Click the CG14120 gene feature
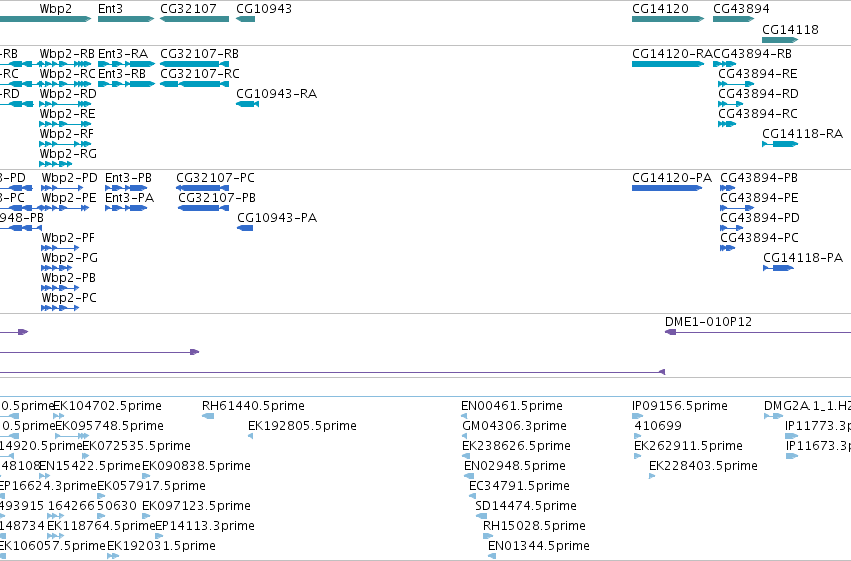 [668, 19]
